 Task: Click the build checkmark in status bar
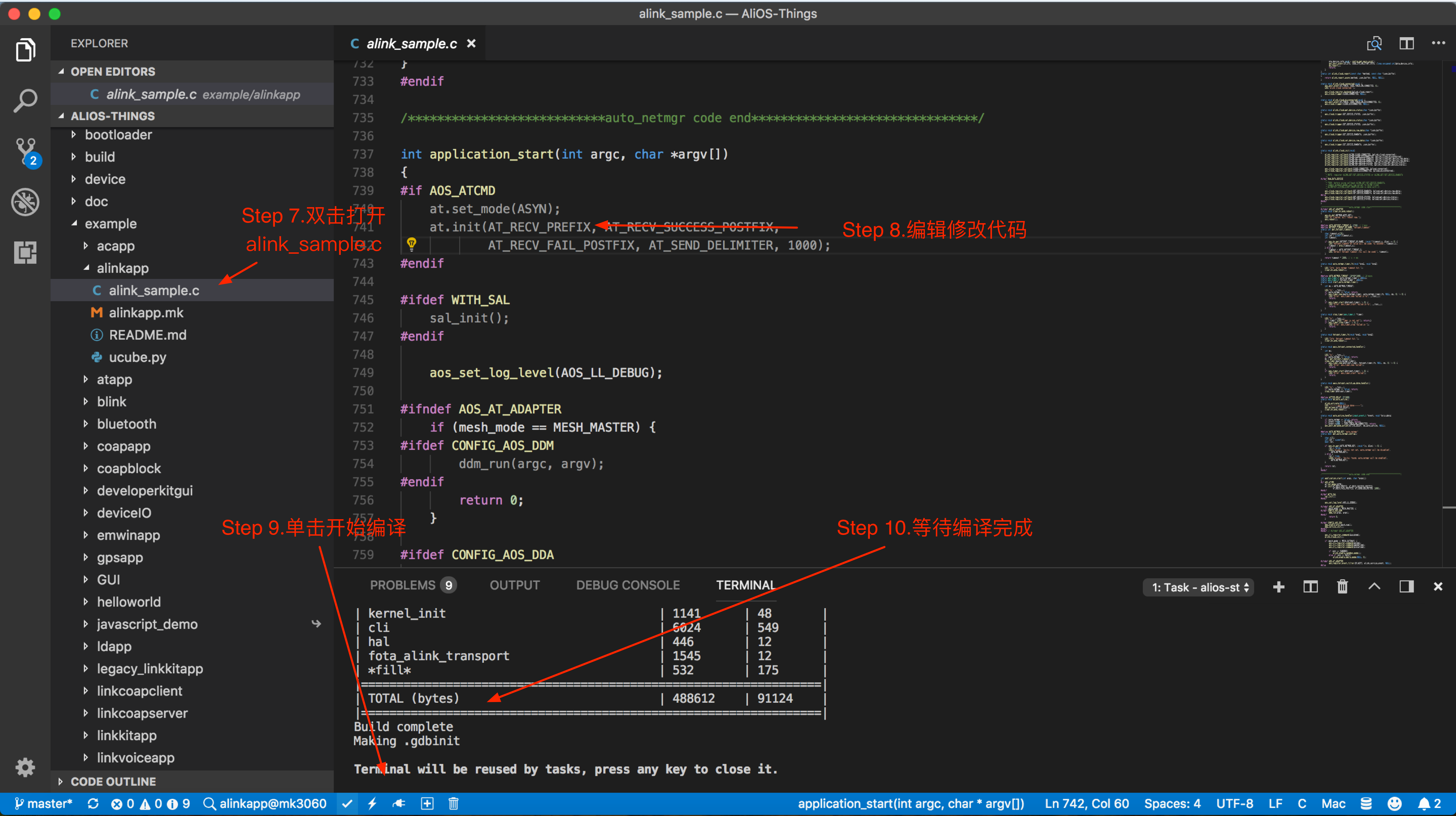[347, 804]
